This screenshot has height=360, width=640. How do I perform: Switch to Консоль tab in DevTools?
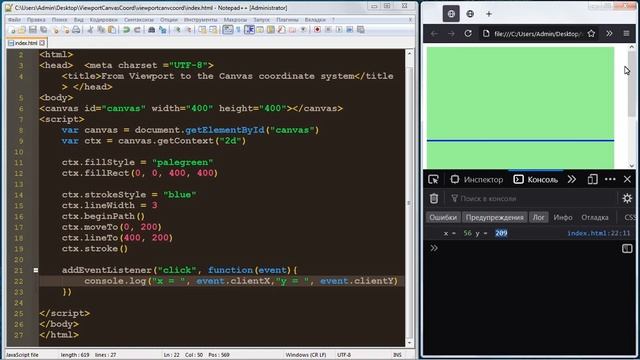tap(536, 179)
